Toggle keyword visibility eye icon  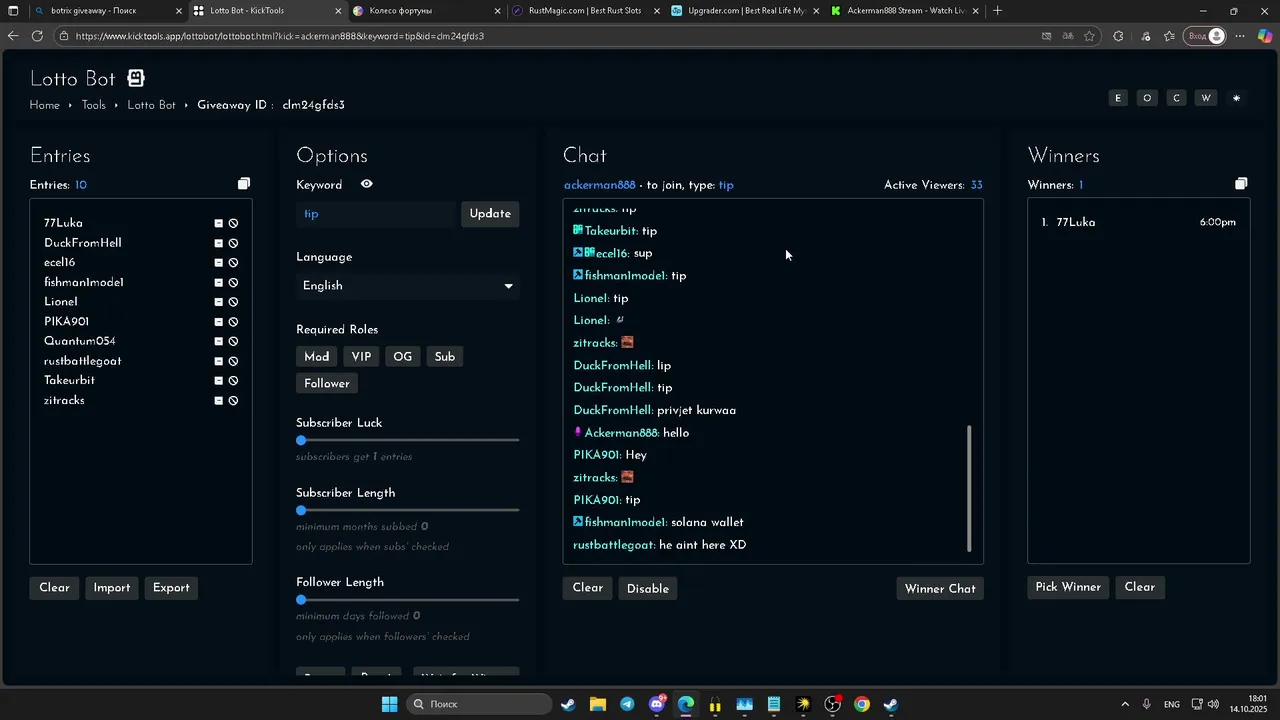(367, 184)
